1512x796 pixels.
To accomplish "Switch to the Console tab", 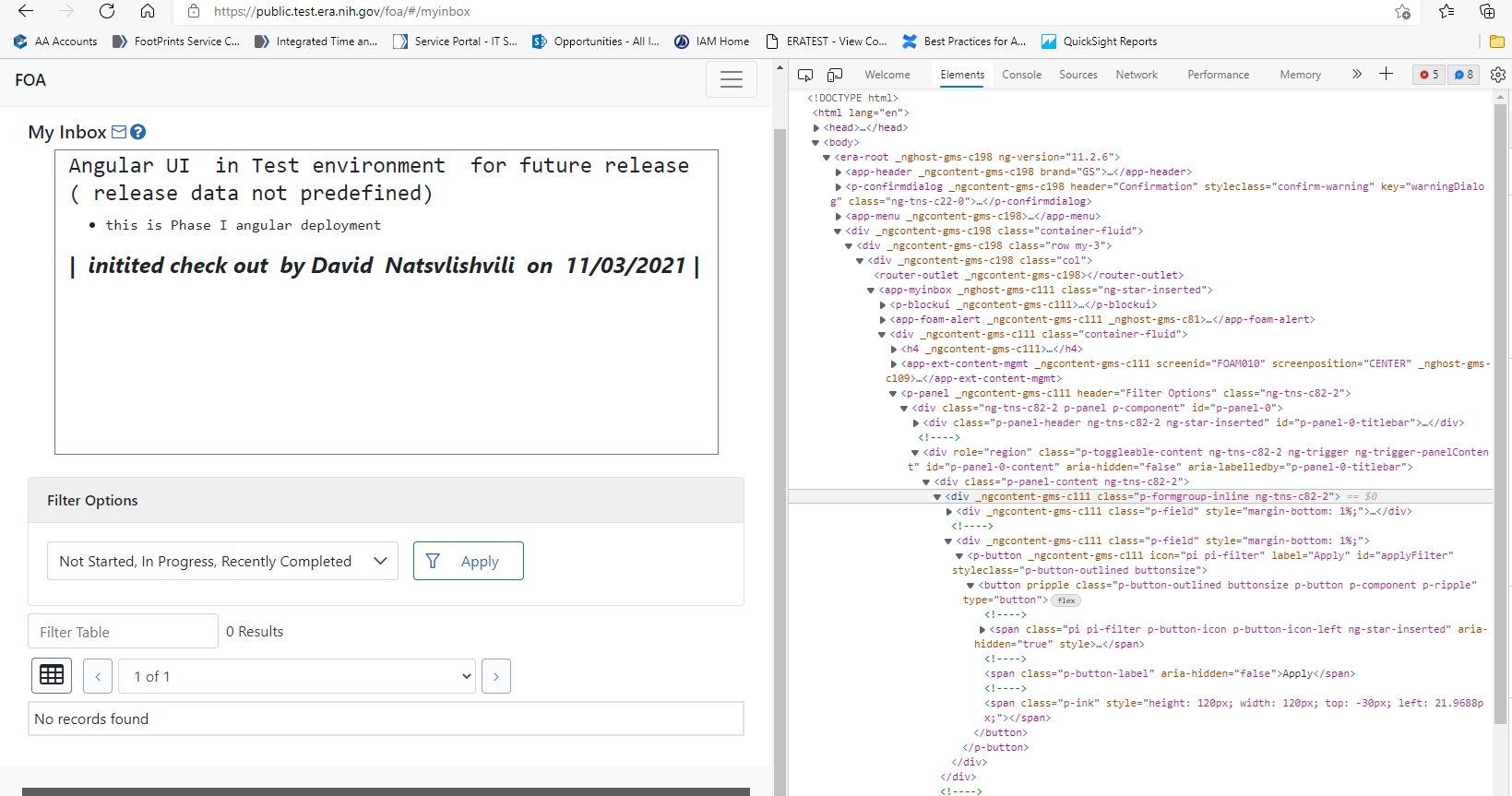I will click(1021, 75).
